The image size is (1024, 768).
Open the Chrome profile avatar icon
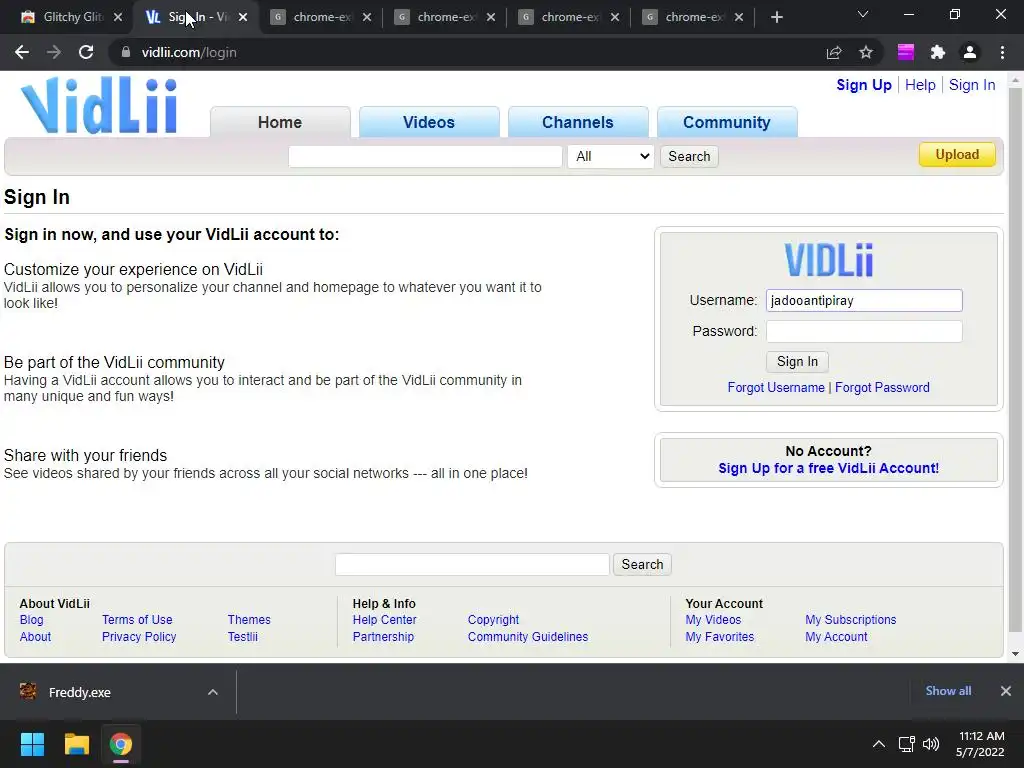pos(970,52)
